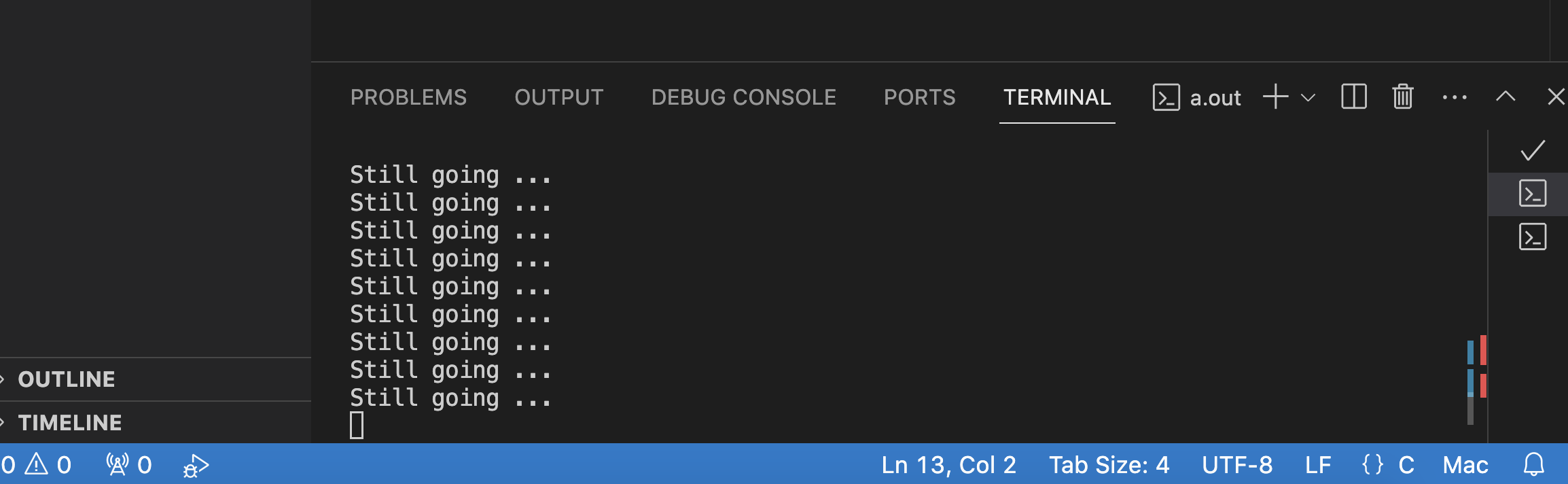Select the lower terminal in the tabs list
The image size is (1568, 484).
(1533, 237)
